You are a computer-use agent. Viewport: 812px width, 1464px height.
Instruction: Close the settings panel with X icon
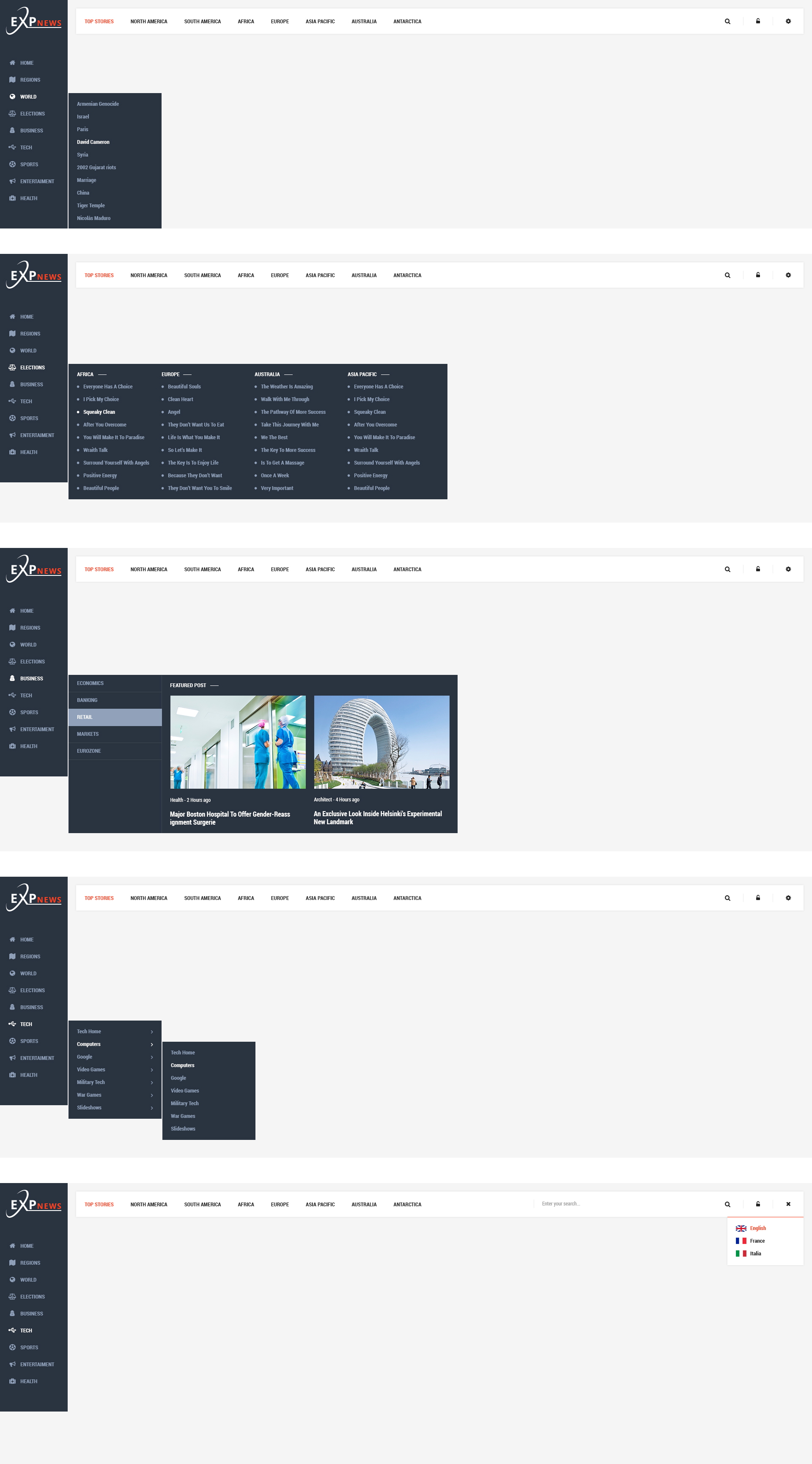(788, 1204)
